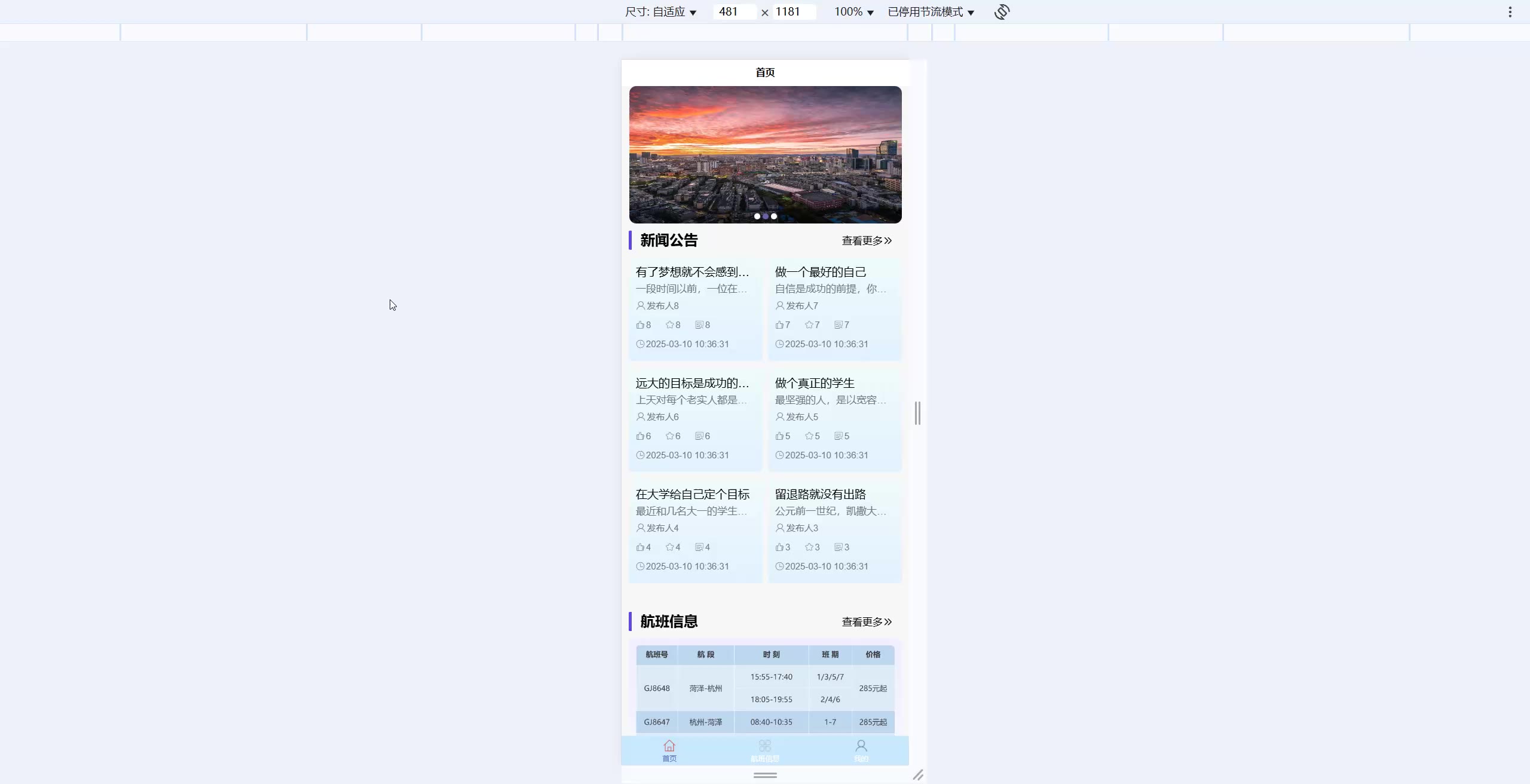Screen dimensions: 1530x784
Task: Open the three-dot more options menu
Action: [x=1510, y=12]
